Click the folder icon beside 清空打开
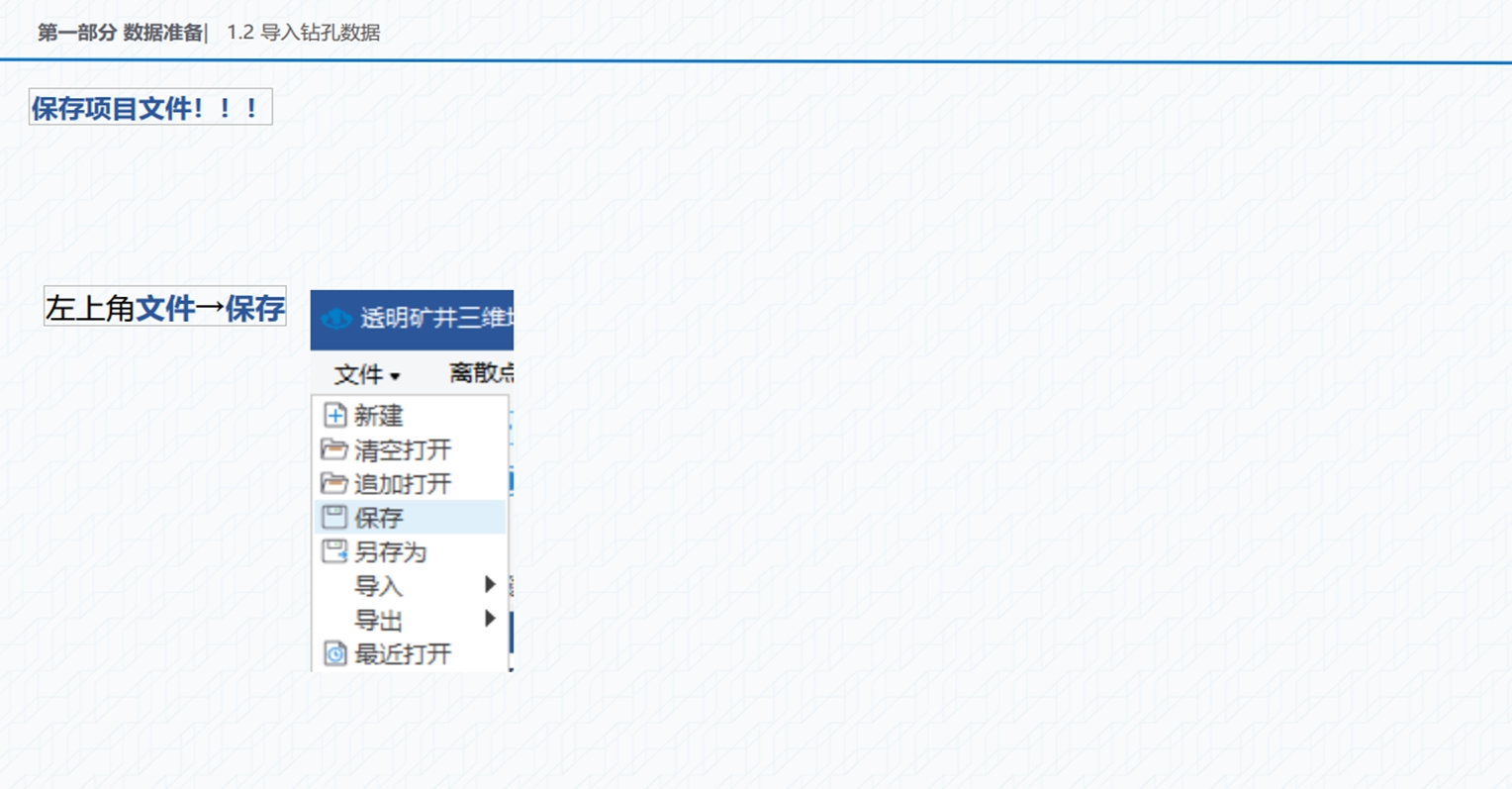 click(334, 449)
